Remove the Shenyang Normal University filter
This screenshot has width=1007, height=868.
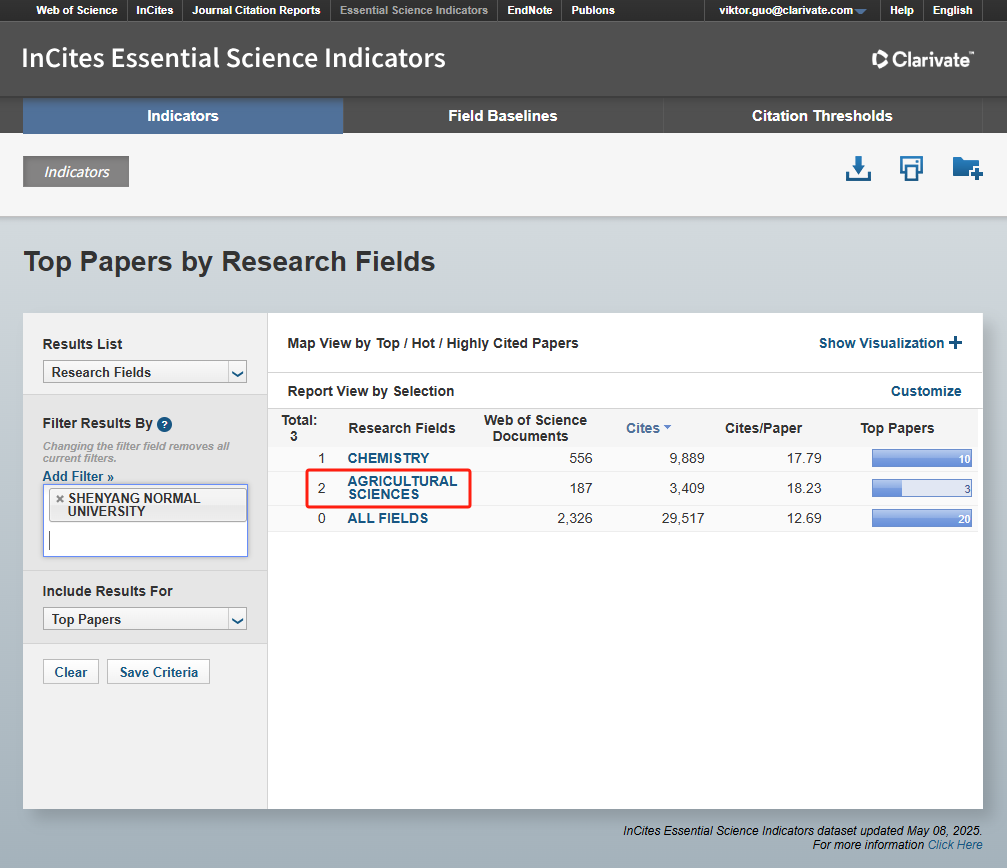60,498
